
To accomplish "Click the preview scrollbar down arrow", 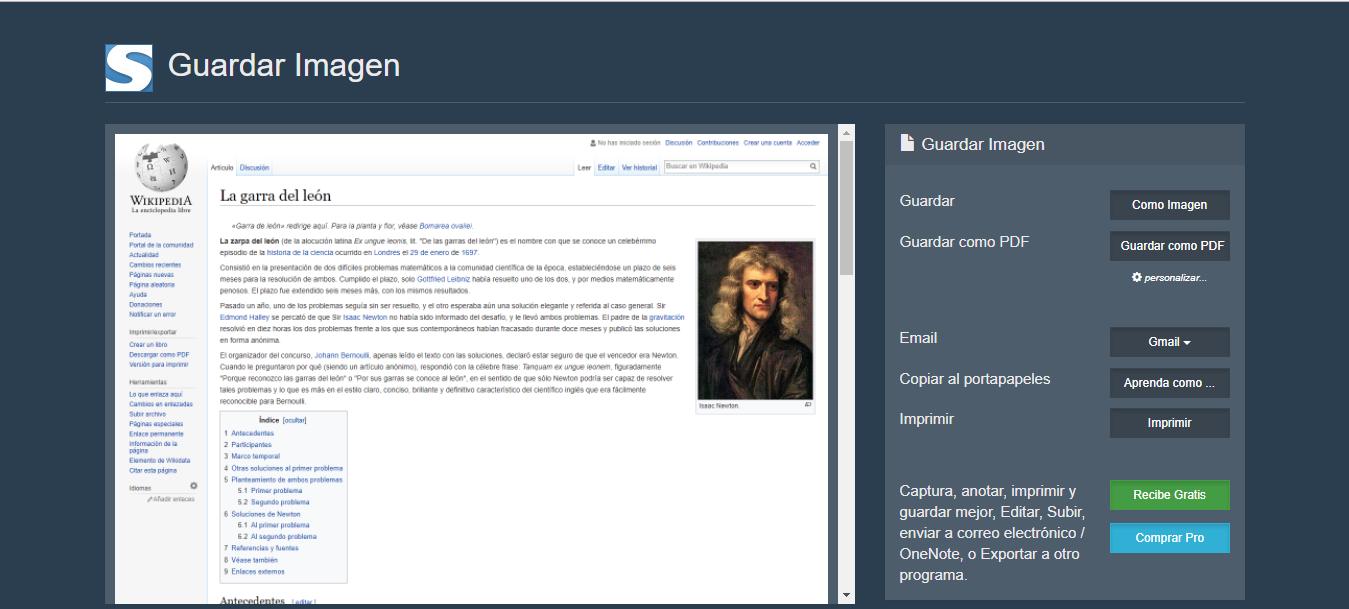I will point(846,596).
